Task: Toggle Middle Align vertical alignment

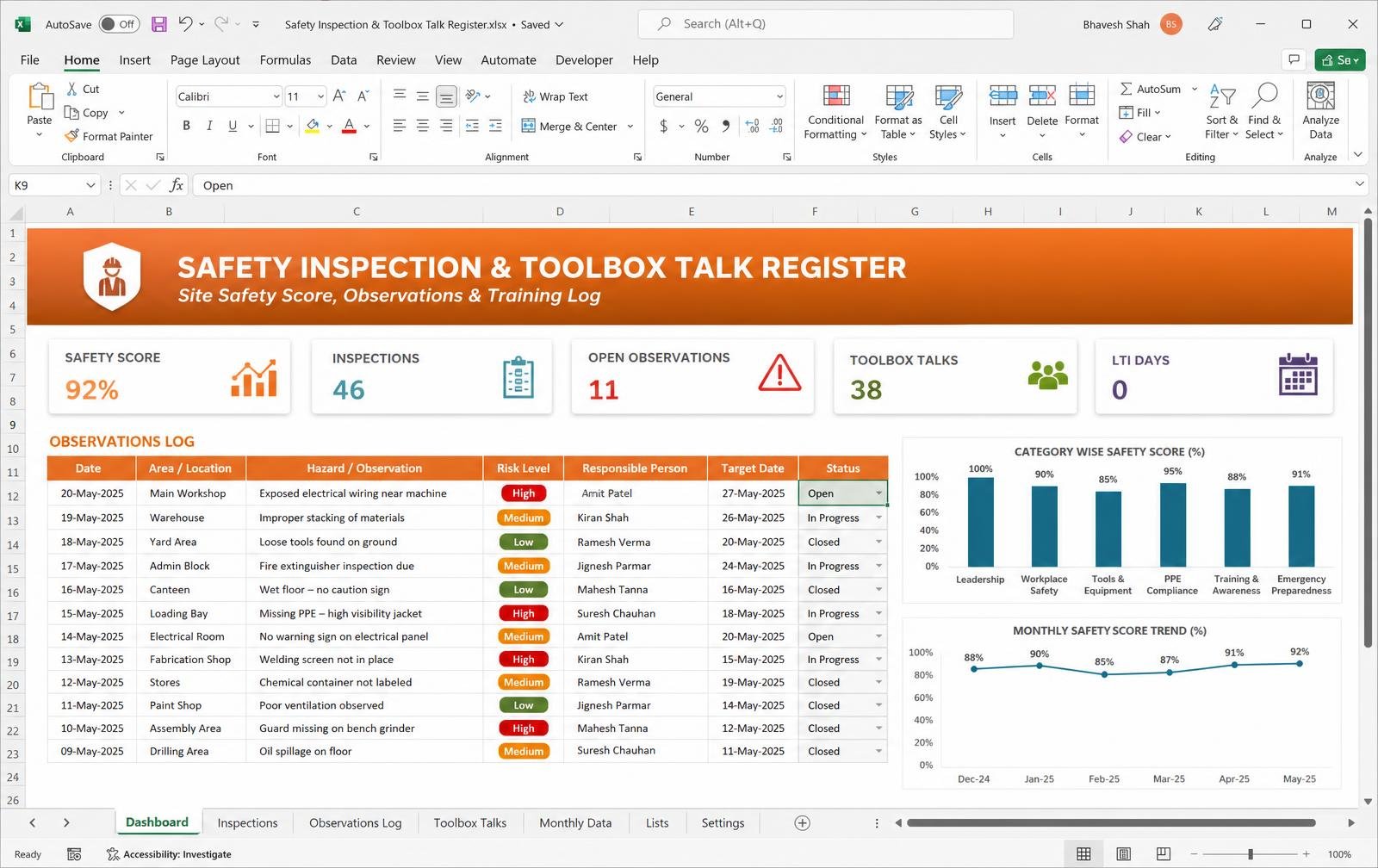Action: [423, 96]
